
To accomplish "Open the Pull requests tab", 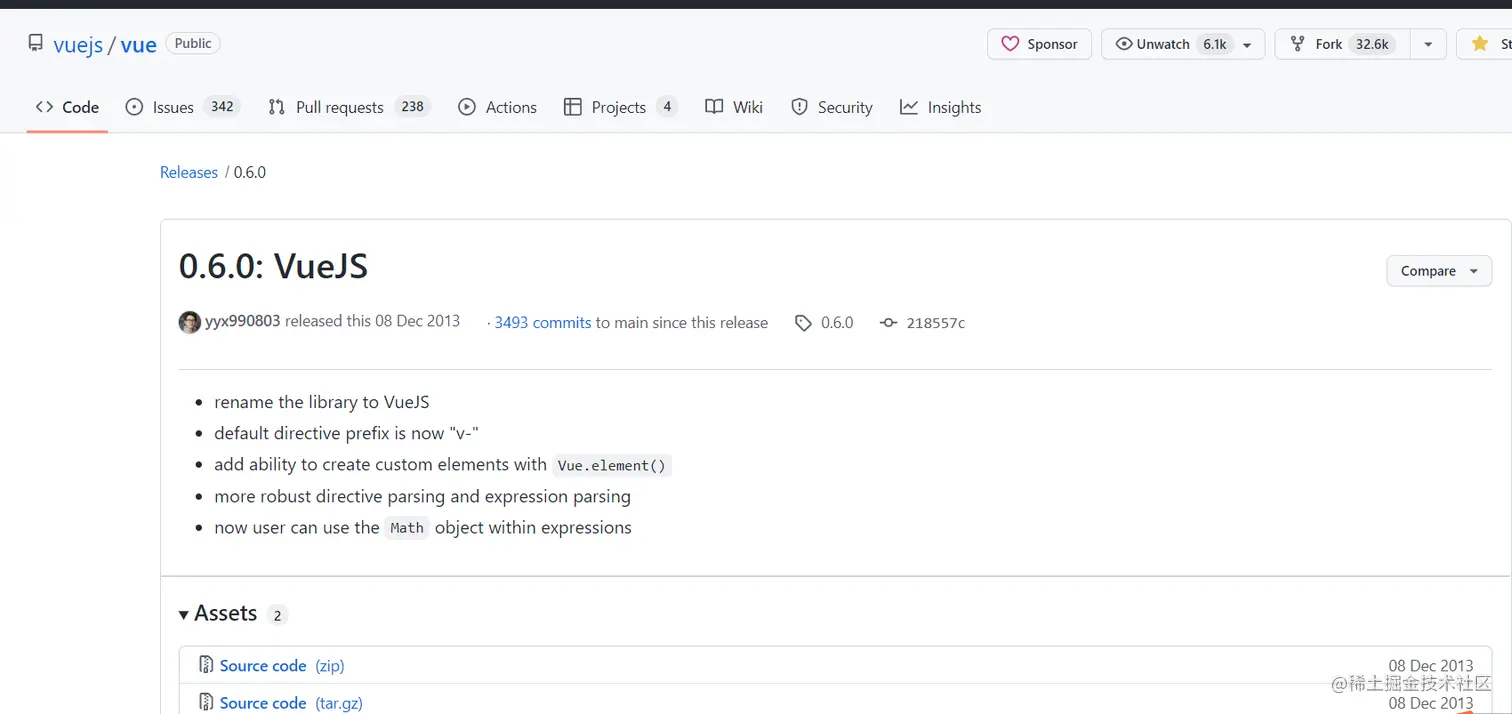I will 349,107.
